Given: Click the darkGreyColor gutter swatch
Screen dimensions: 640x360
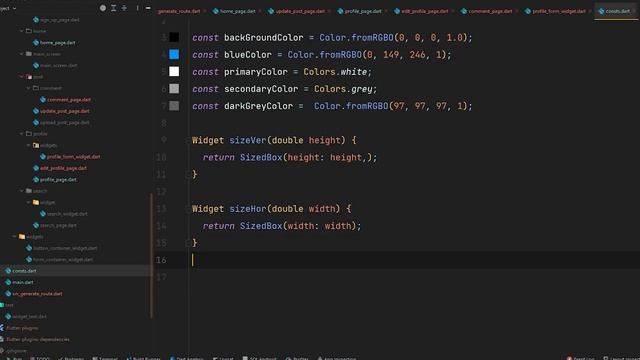Looking at the screenshot, I should coord(174,106).
